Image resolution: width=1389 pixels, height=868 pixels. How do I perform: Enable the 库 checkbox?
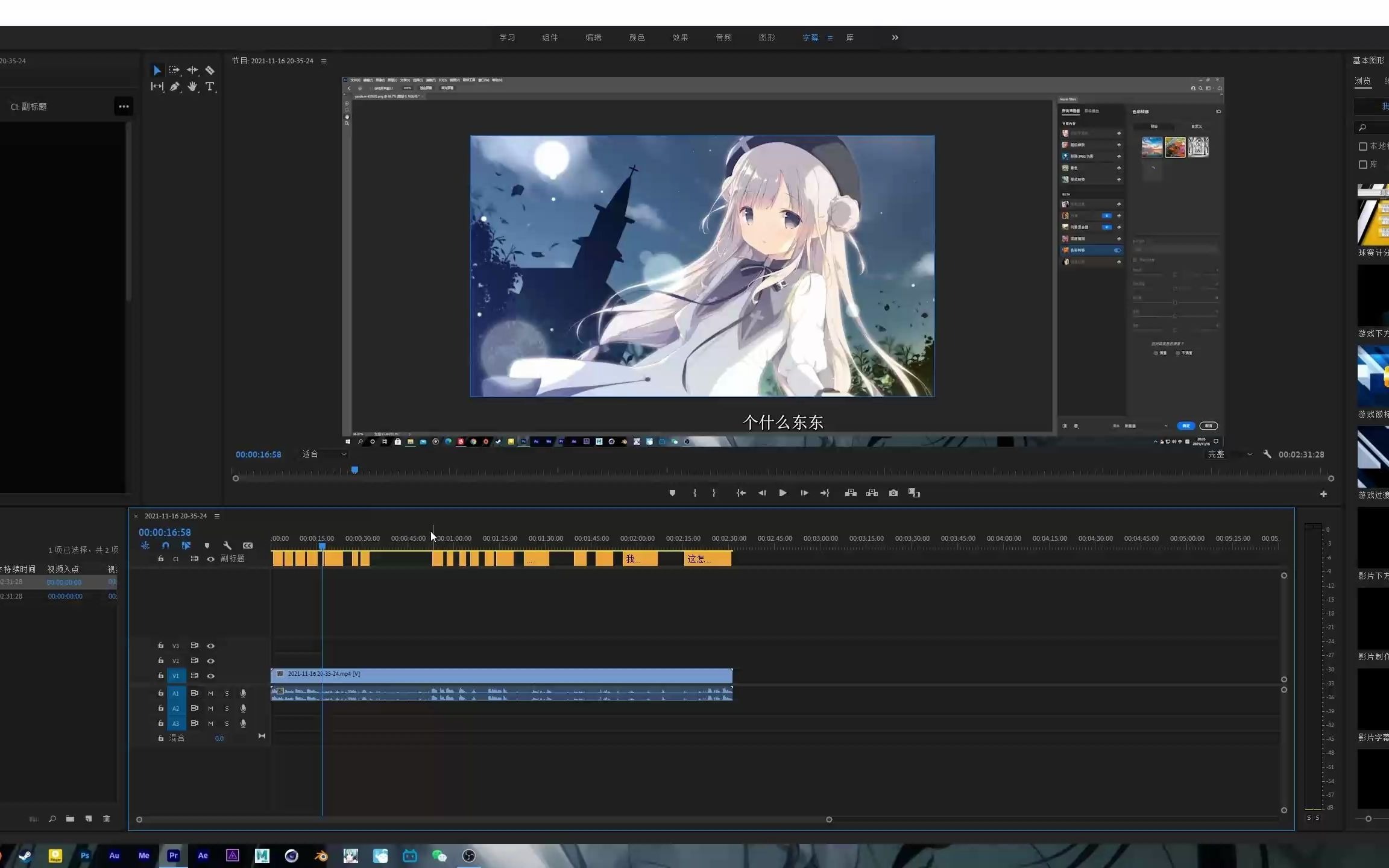pos(1362,165)
